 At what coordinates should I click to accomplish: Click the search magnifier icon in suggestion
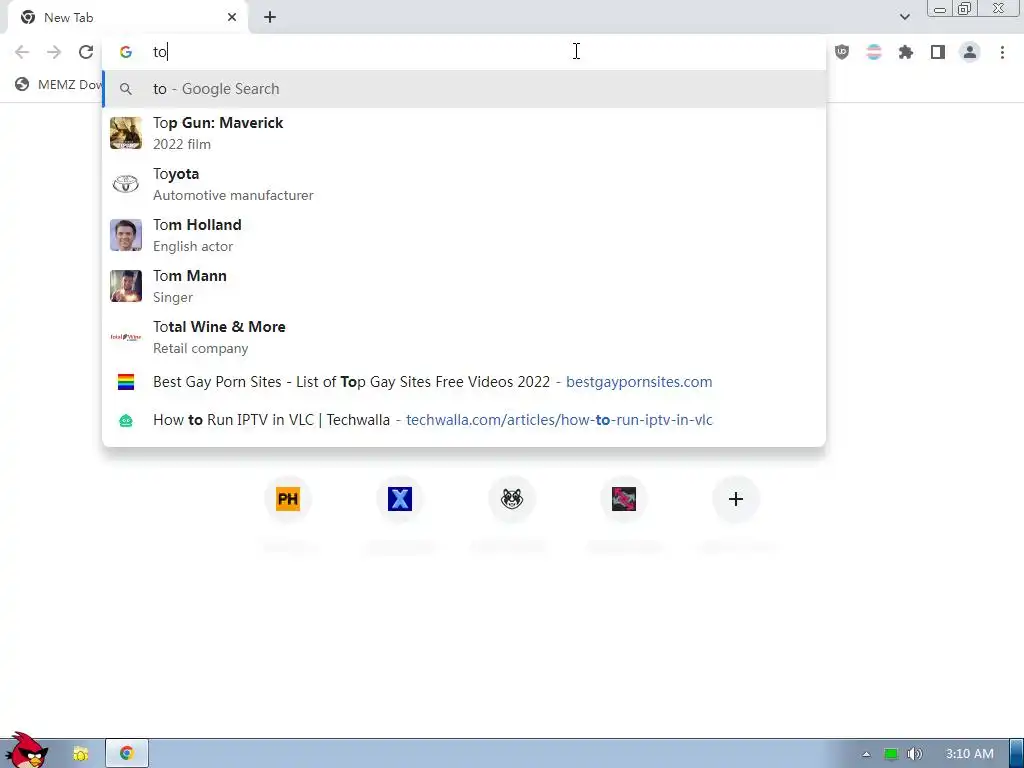[126, 89]
